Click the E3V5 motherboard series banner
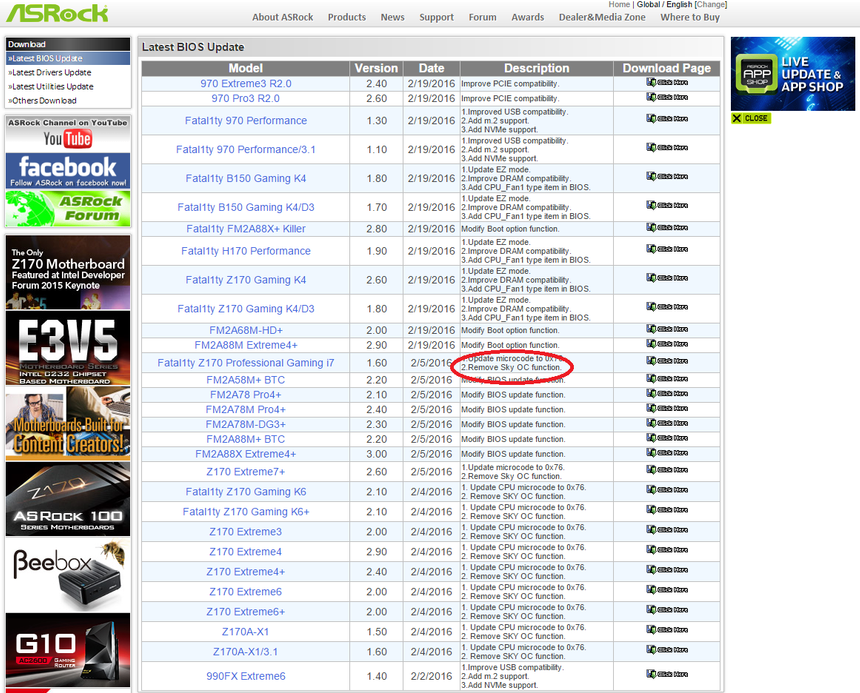The height and width of the screenshot is (693, 860). [x=68, y=348]
